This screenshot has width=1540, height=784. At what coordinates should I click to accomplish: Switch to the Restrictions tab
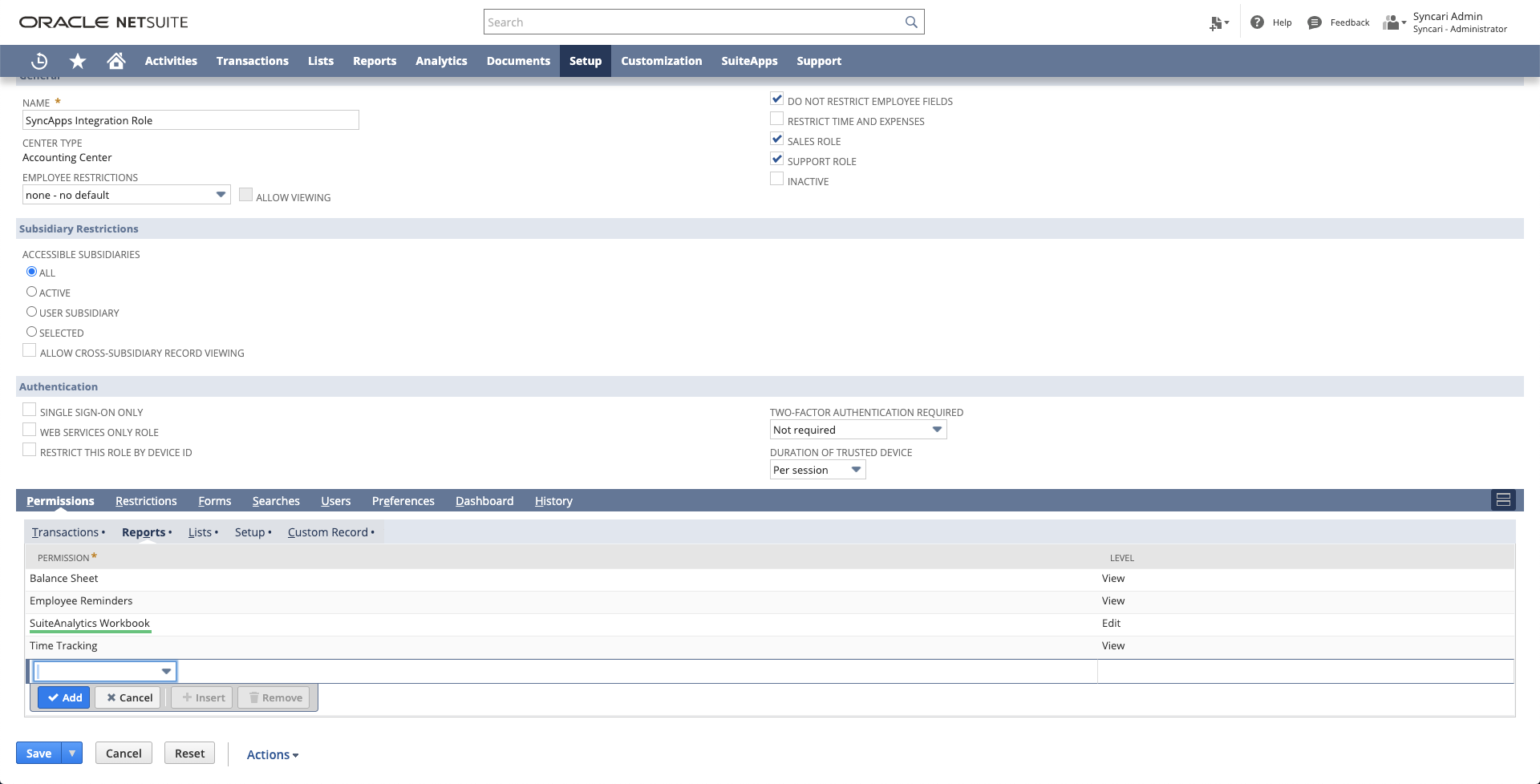[146, 501]
